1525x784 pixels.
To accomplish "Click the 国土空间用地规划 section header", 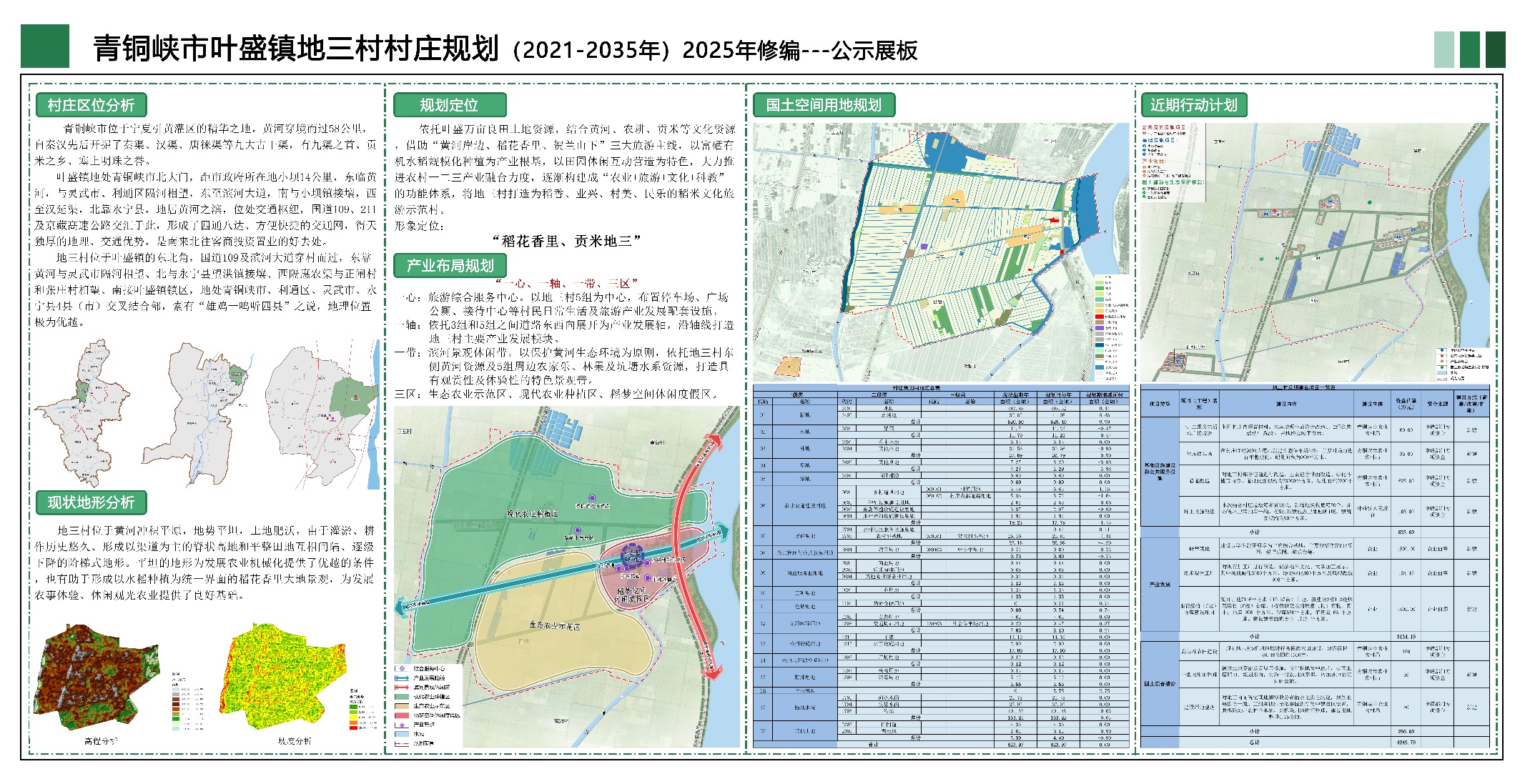I will (x=824, y=105).
